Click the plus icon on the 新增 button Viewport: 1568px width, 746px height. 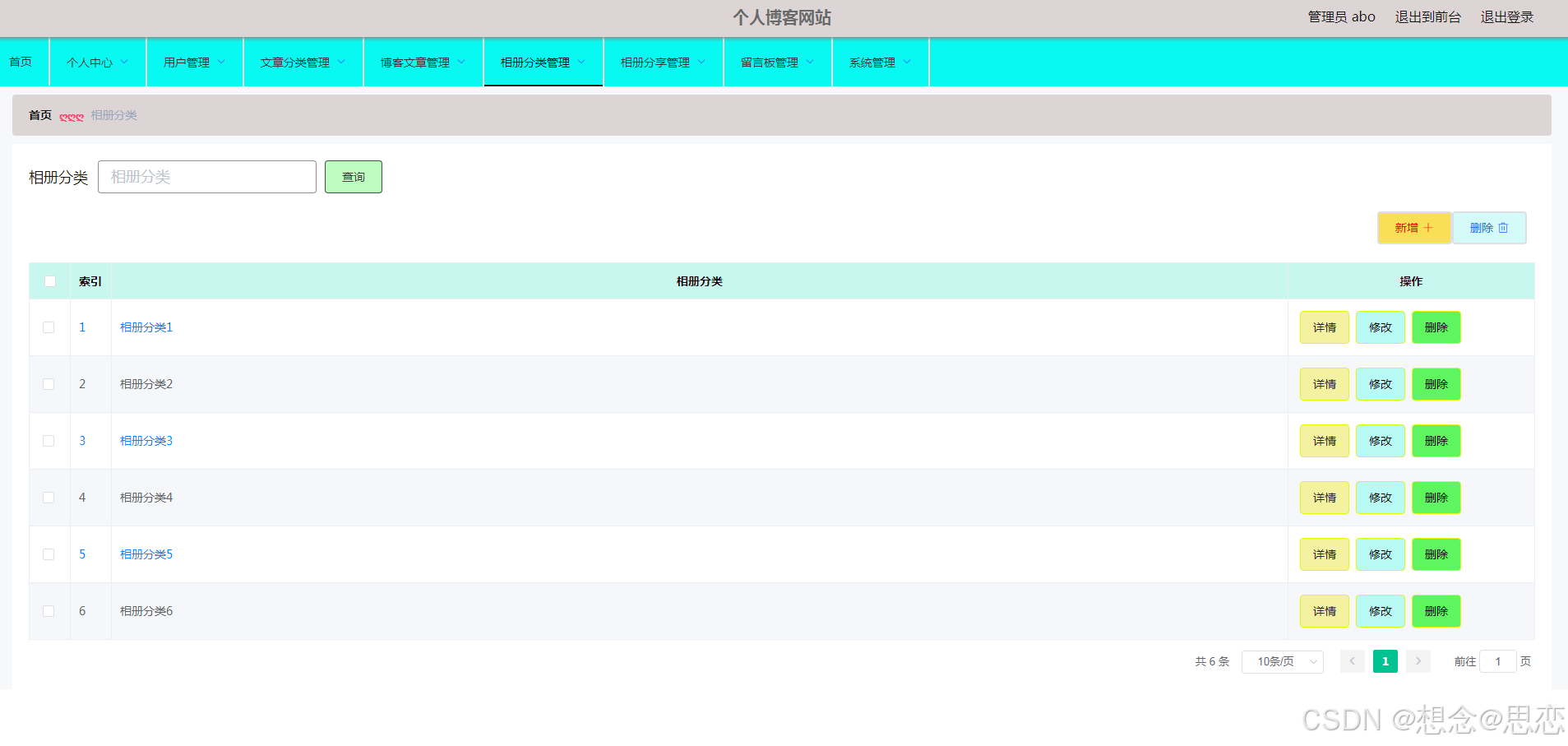click(1428, 228)
